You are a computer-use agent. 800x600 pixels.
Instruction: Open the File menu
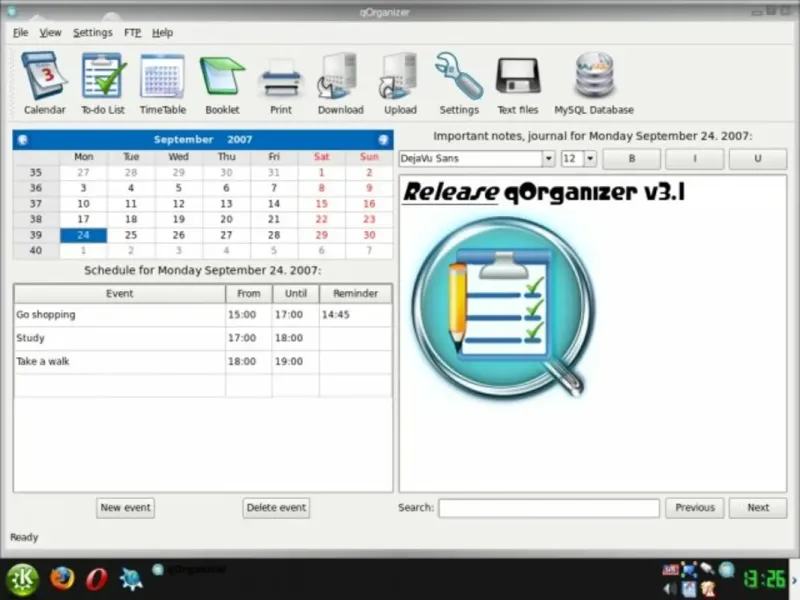point(20,33)
